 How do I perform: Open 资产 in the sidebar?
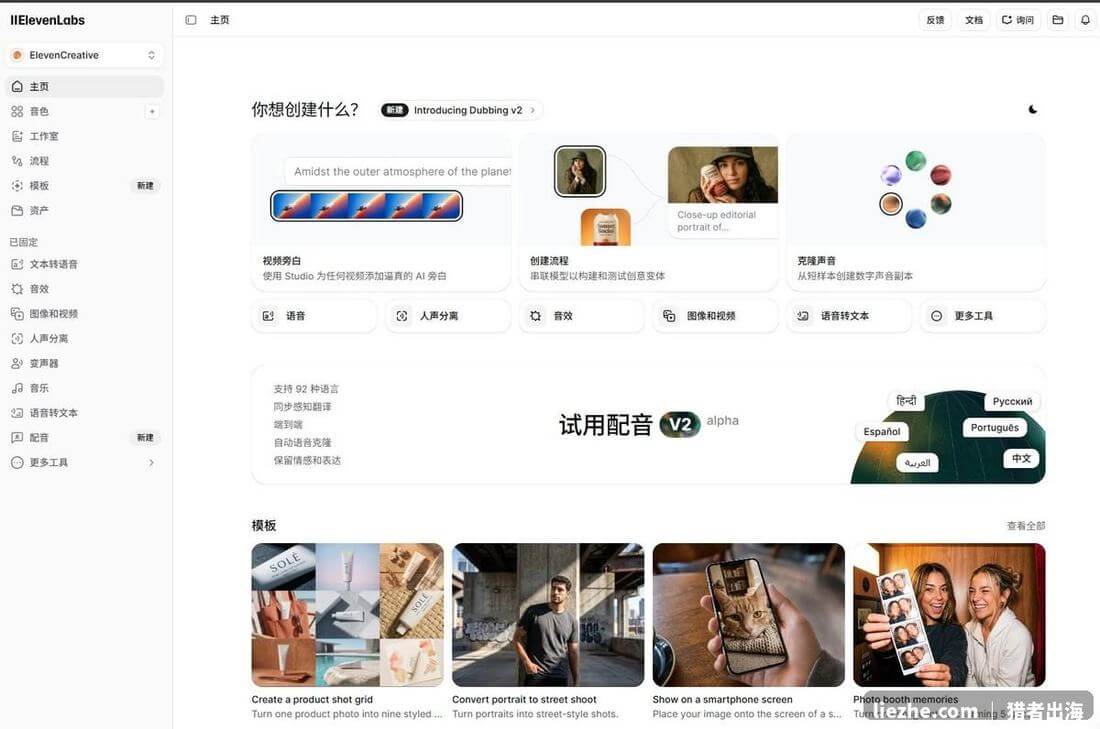[84, 210]
